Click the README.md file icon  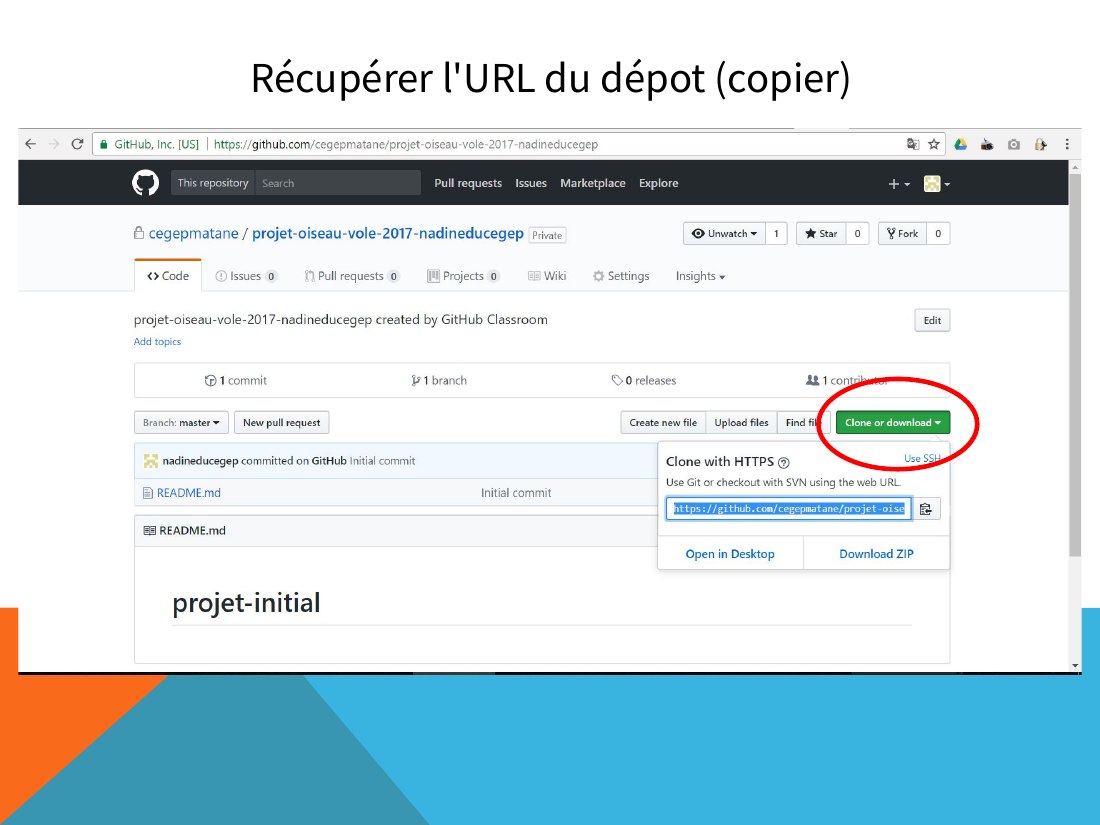[148, 493]
